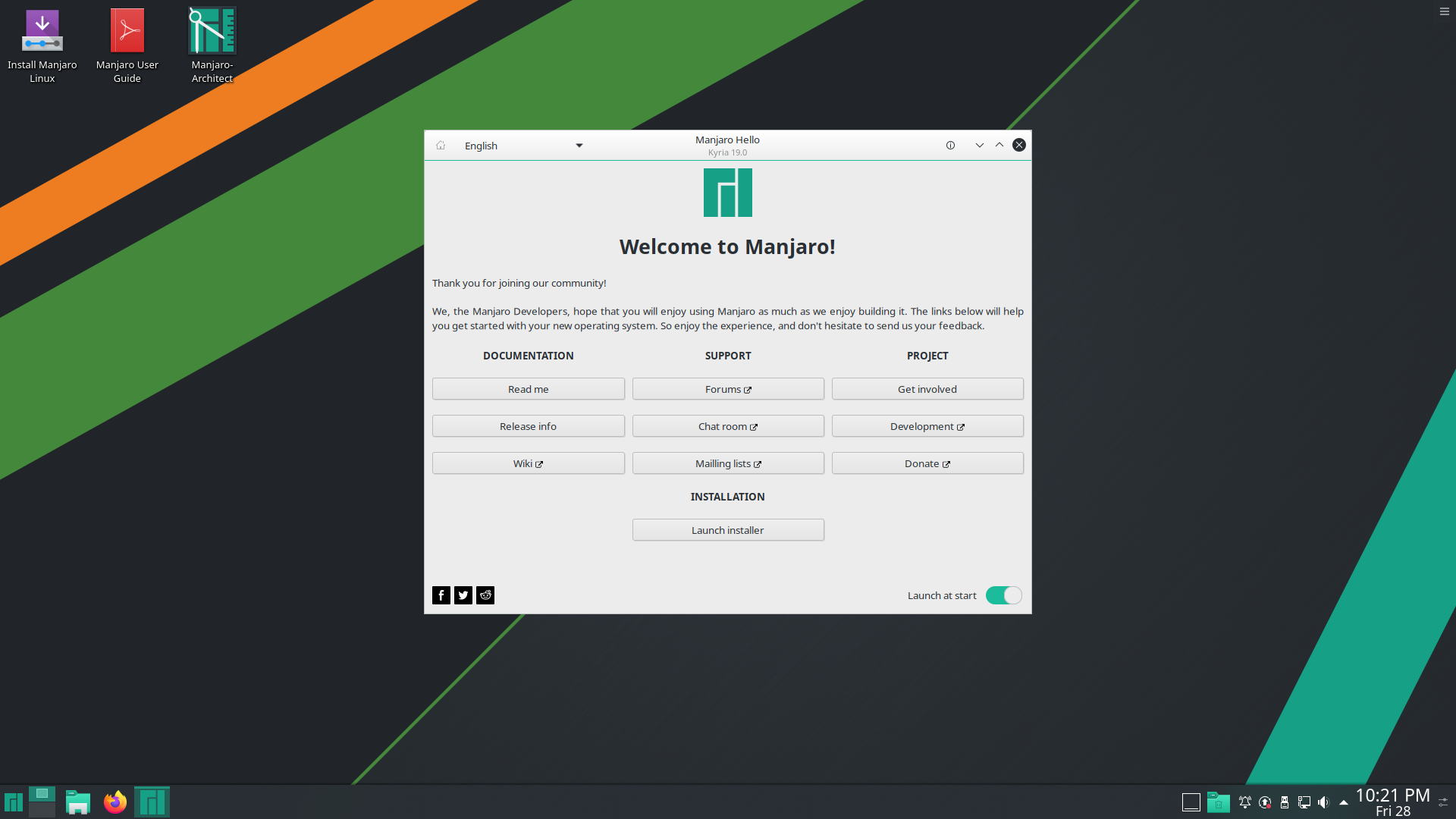This screenshot has width=1456, height=819.
Task: Open the Manjaro application launcher menu
Action: [x=14, y=802]
